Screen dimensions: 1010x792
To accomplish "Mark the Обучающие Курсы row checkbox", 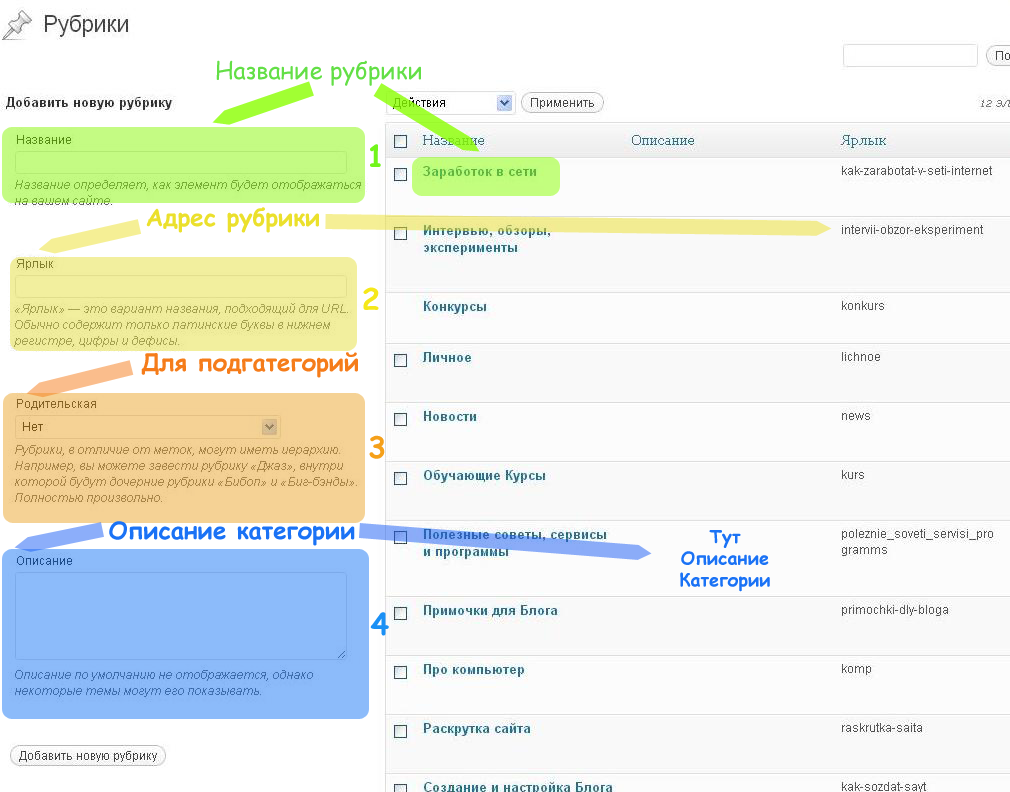I will point(400,478).
